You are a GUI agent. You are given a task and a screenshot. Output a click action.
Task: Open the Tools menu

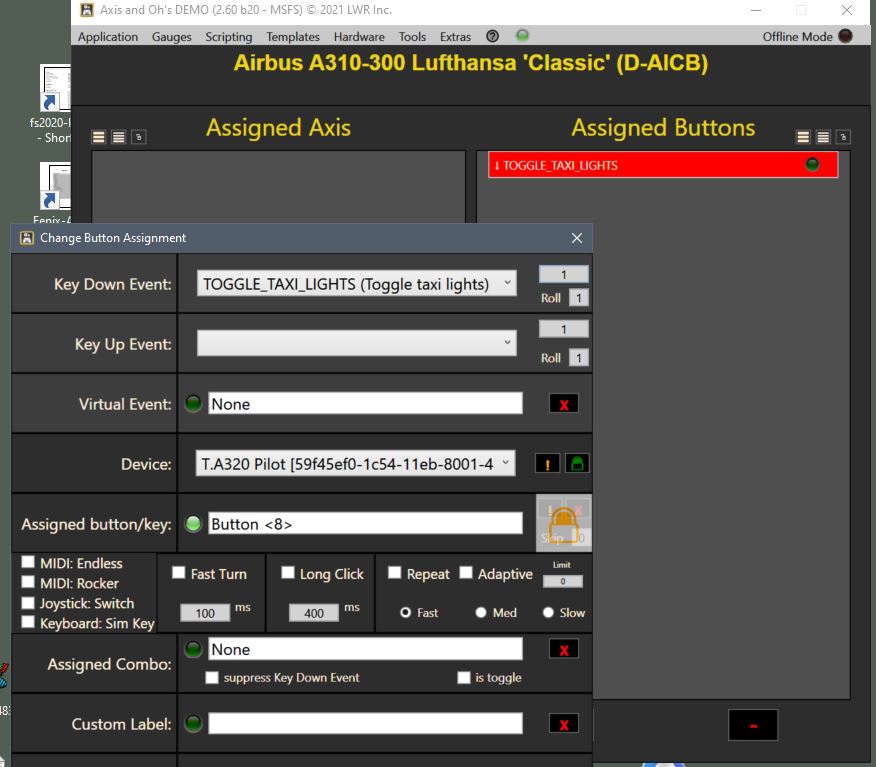412,37
